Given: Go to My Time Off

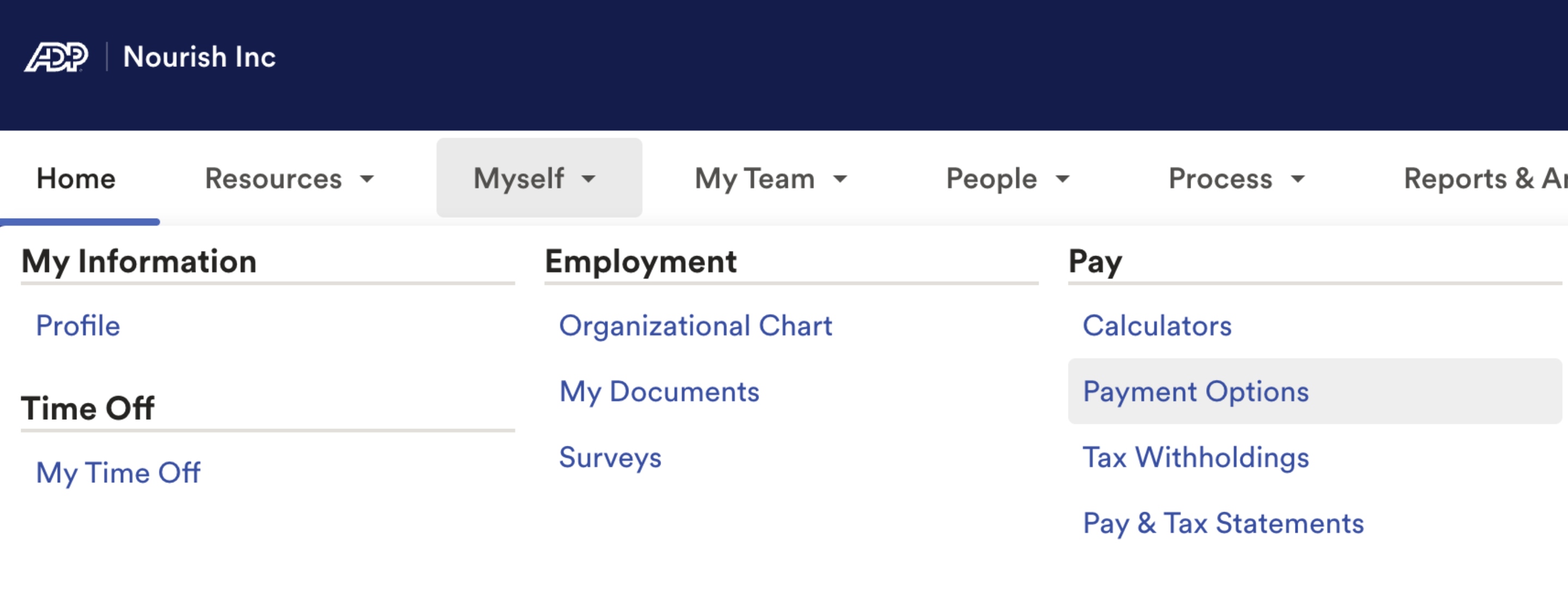Looking at the screenshot, I should [x=118, y=473].
